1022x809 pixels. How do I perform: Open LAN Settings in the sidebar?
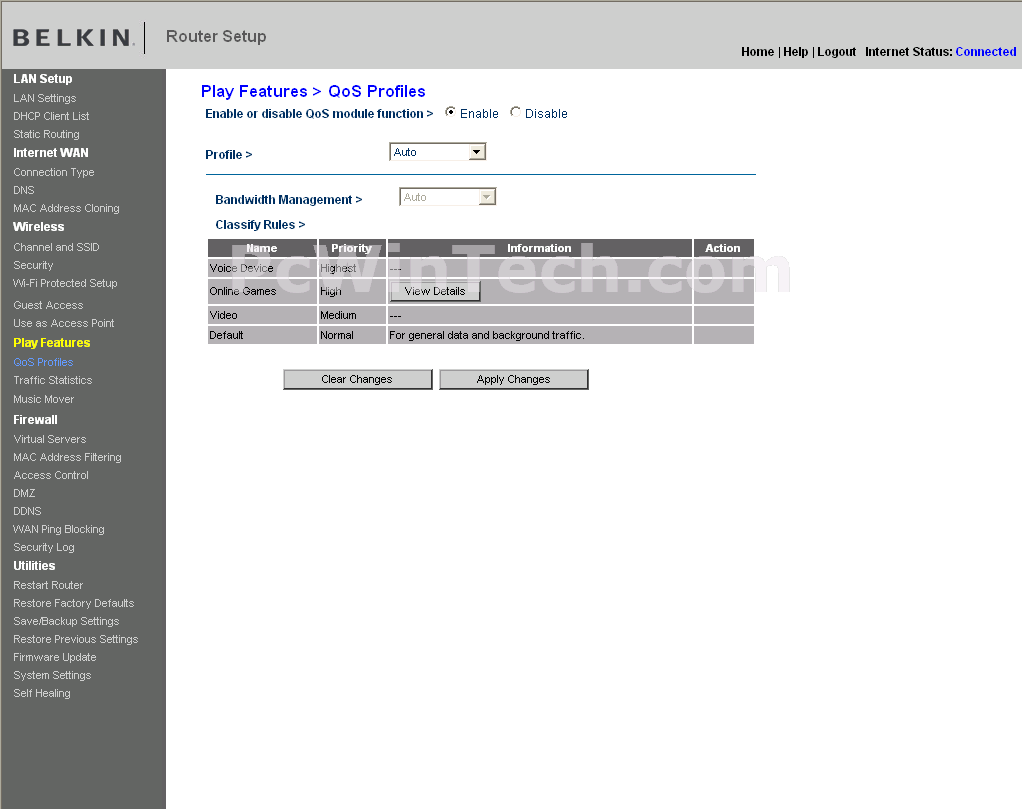click(x=44, y=98)
